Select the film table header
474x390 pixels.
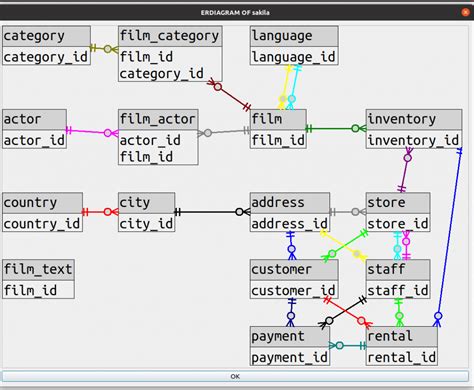pos(278,120)
